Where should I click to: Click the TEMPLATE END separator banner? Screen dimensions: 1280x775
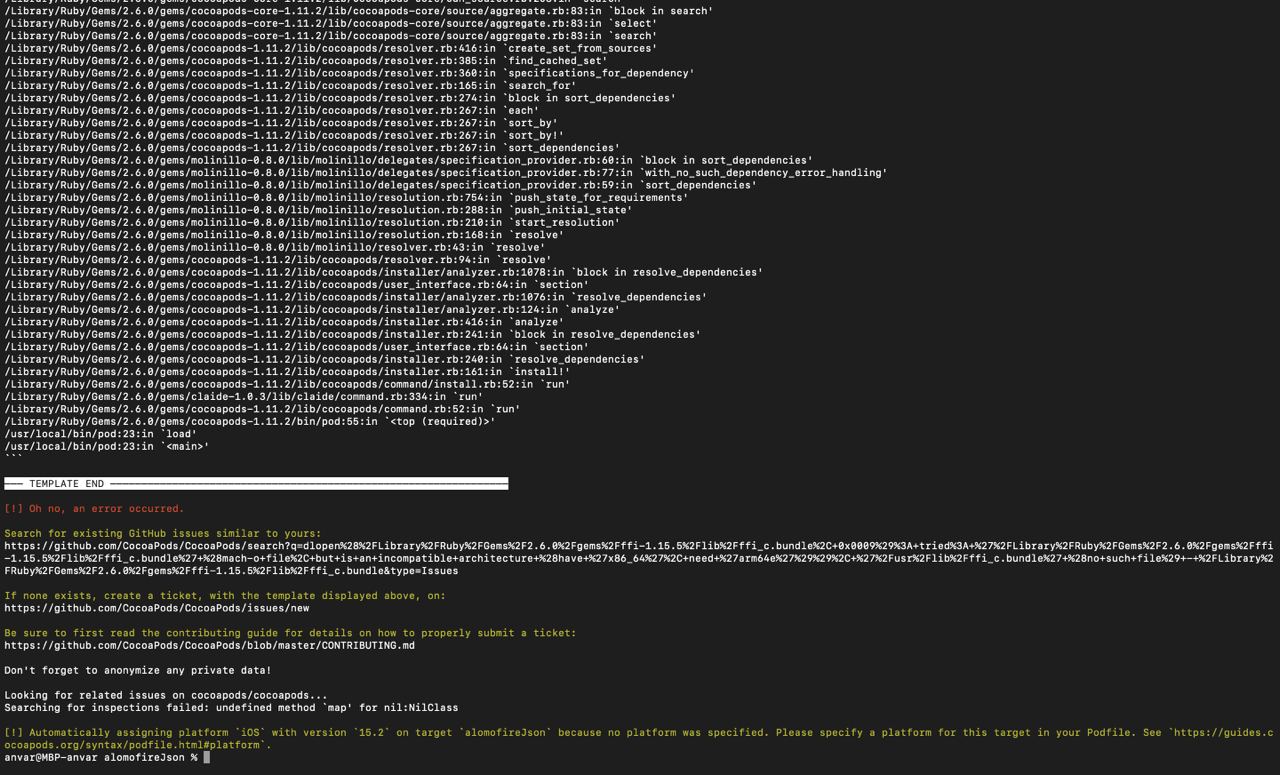[256, 483]
